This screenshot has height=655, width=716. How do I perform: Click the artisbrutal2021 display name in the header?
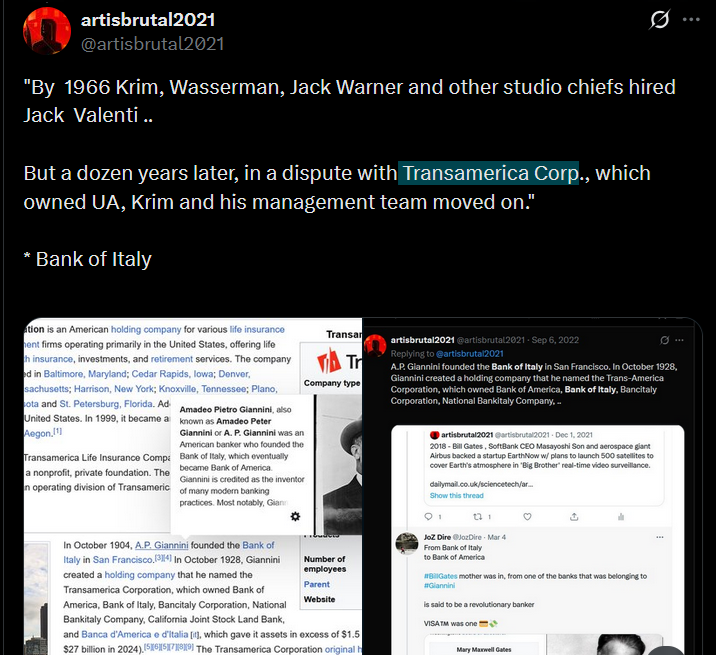148,20
